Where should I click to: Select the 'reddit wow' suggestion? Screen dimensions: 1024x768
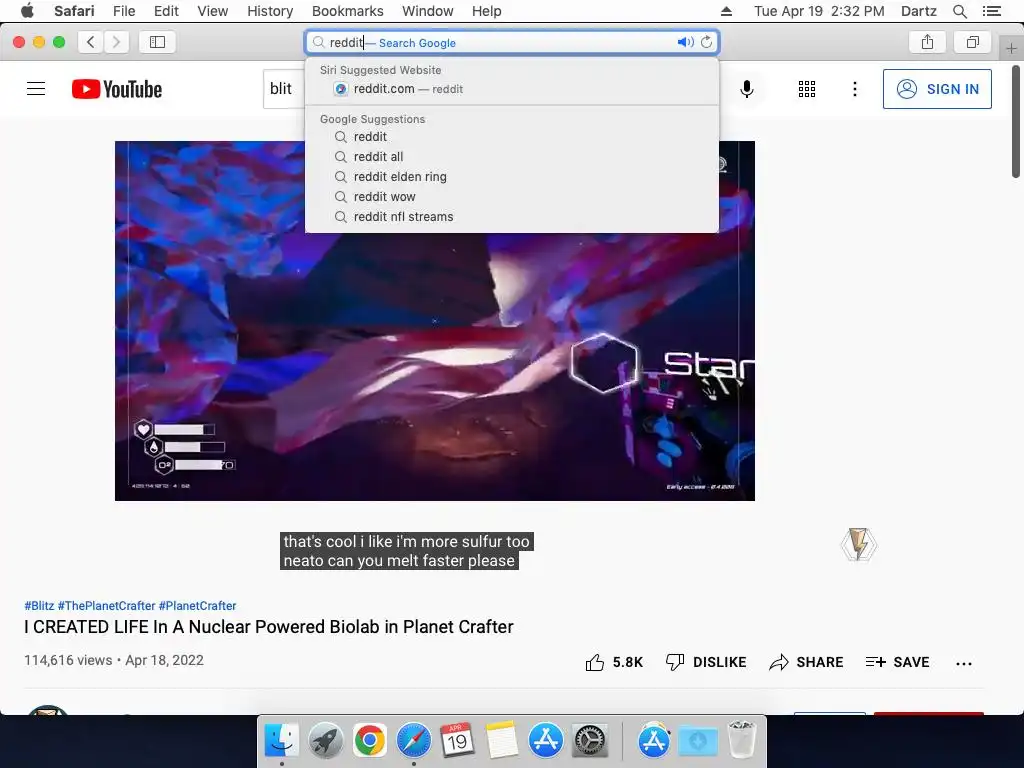click(512, 197)
